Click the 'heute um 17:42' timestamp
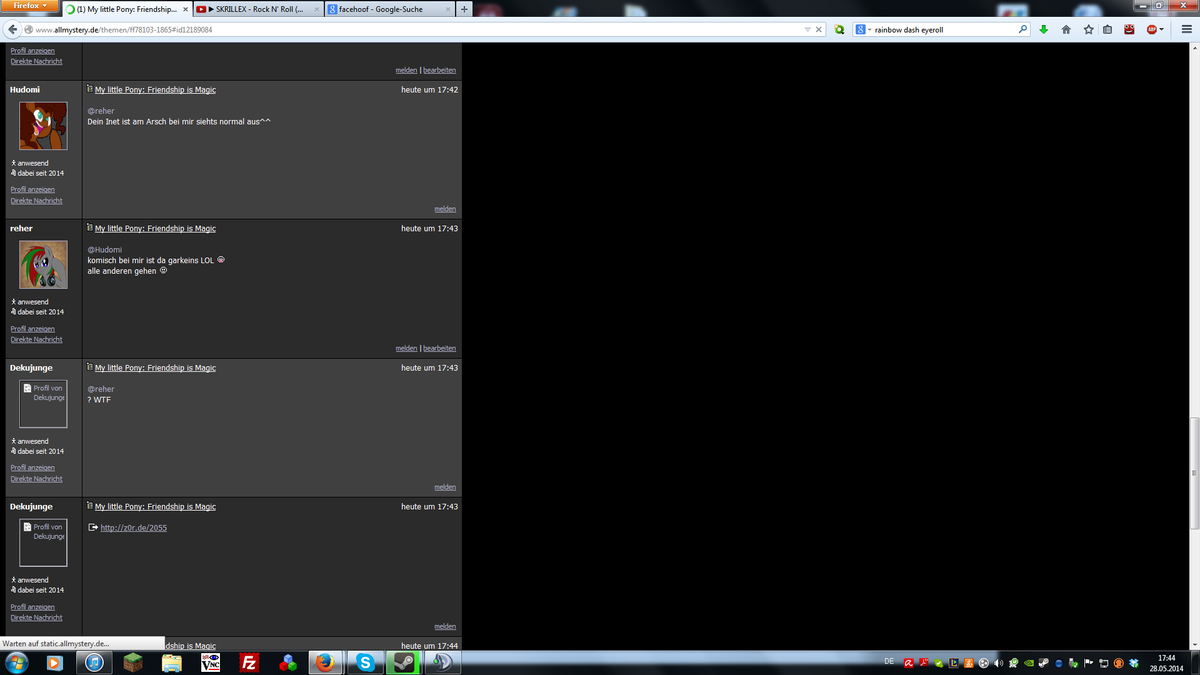 click(x=430, y=90)
